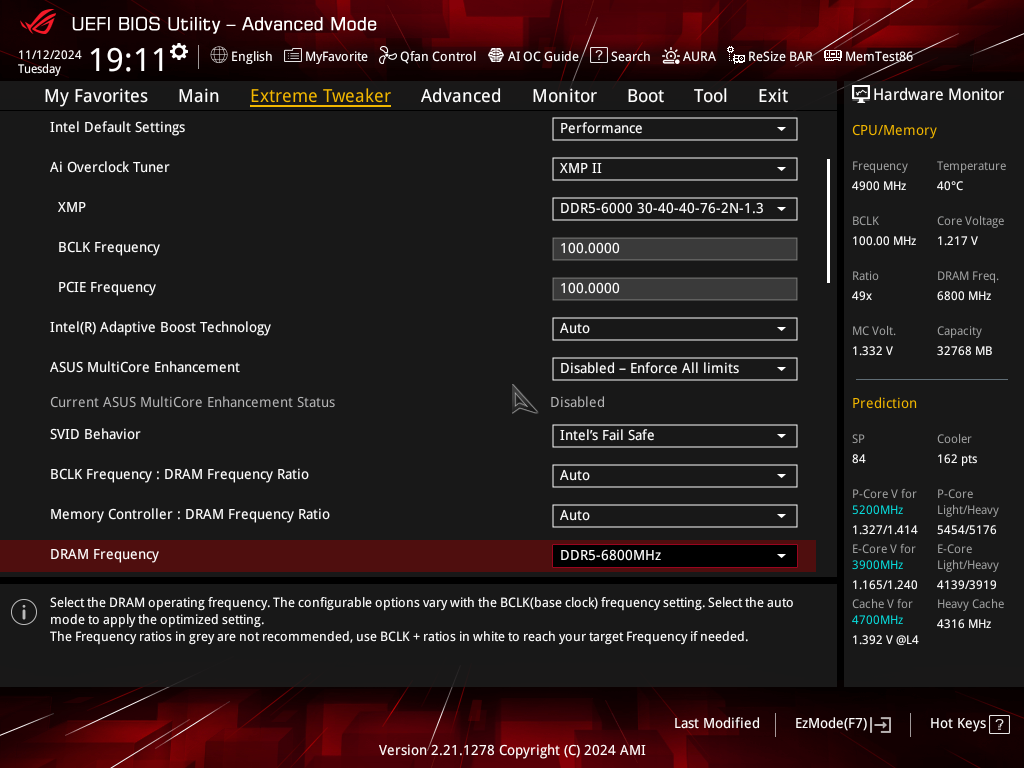Click BCLK Frequency input field
The image size is (1024, 768).
675,249
